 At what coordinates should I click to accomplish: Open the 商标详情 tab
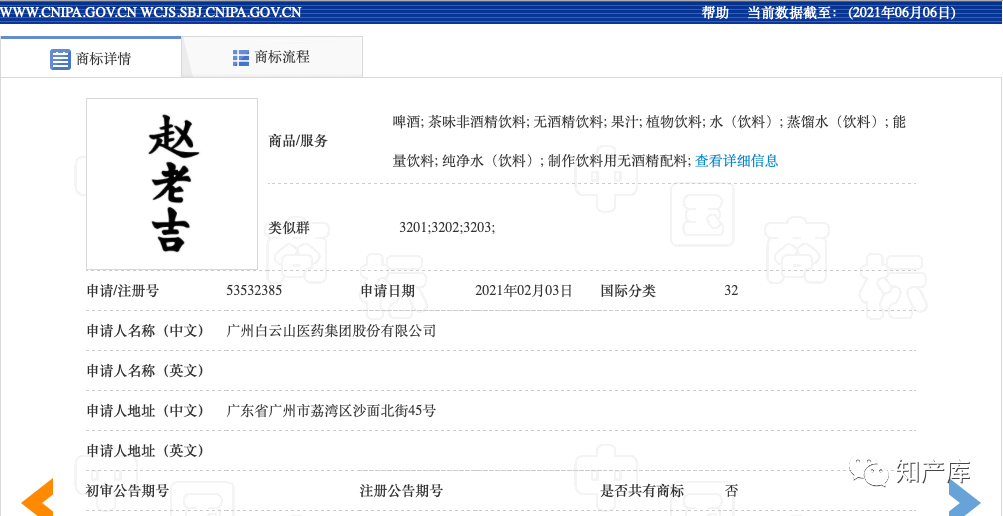pos(90,58)
